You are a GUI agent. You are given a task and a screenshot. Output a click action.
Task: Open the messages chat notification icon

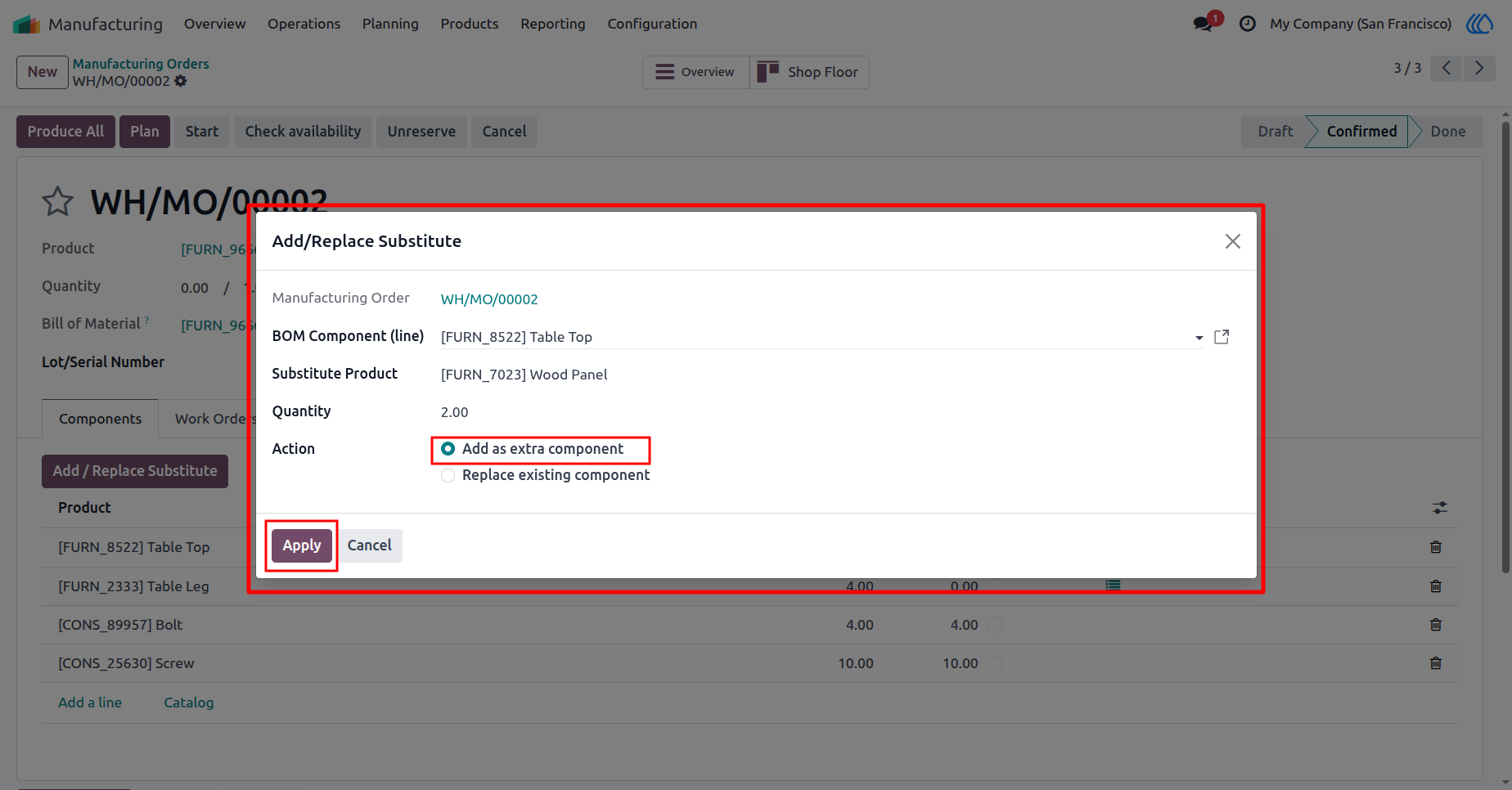1203,24
